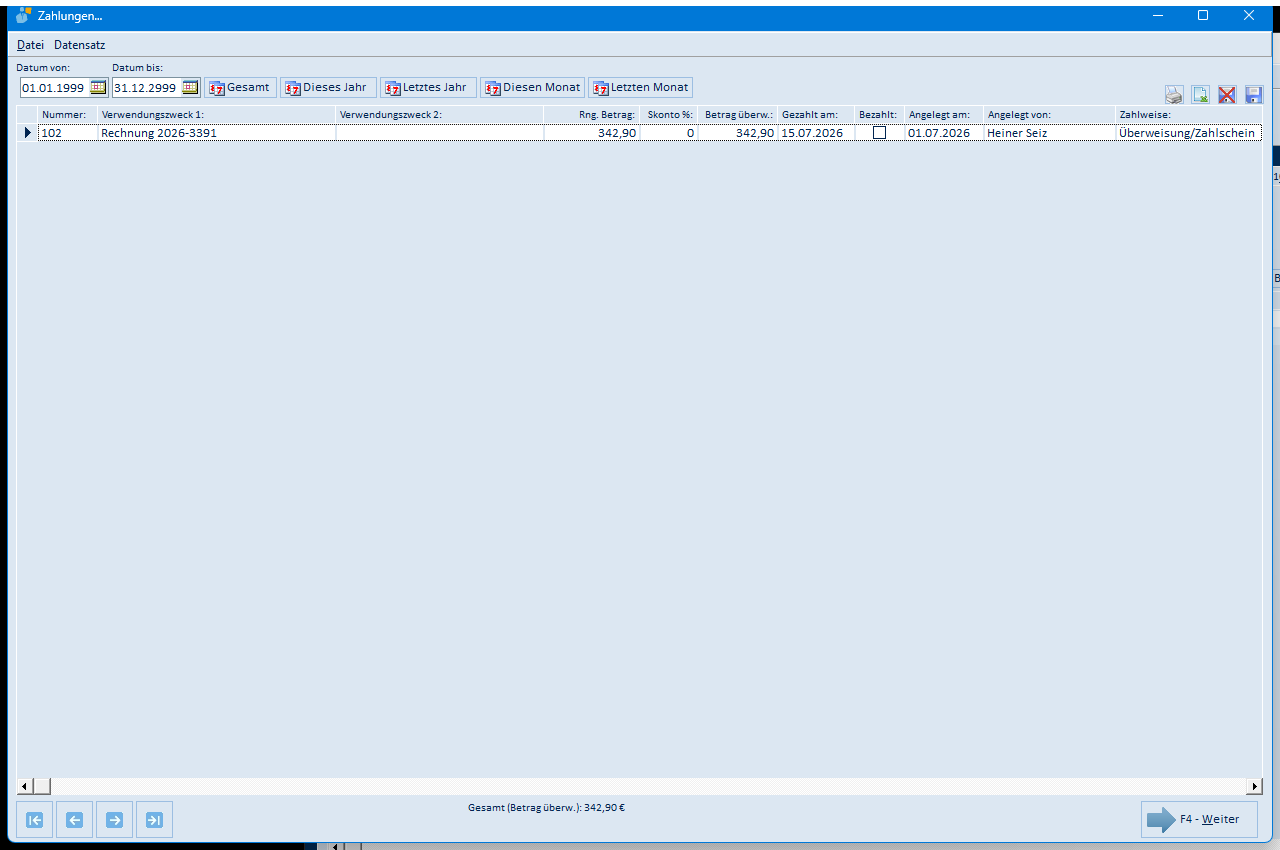Filter by Letzten Monat
This screenshot has width=1280, height=850.
(640, 87)
